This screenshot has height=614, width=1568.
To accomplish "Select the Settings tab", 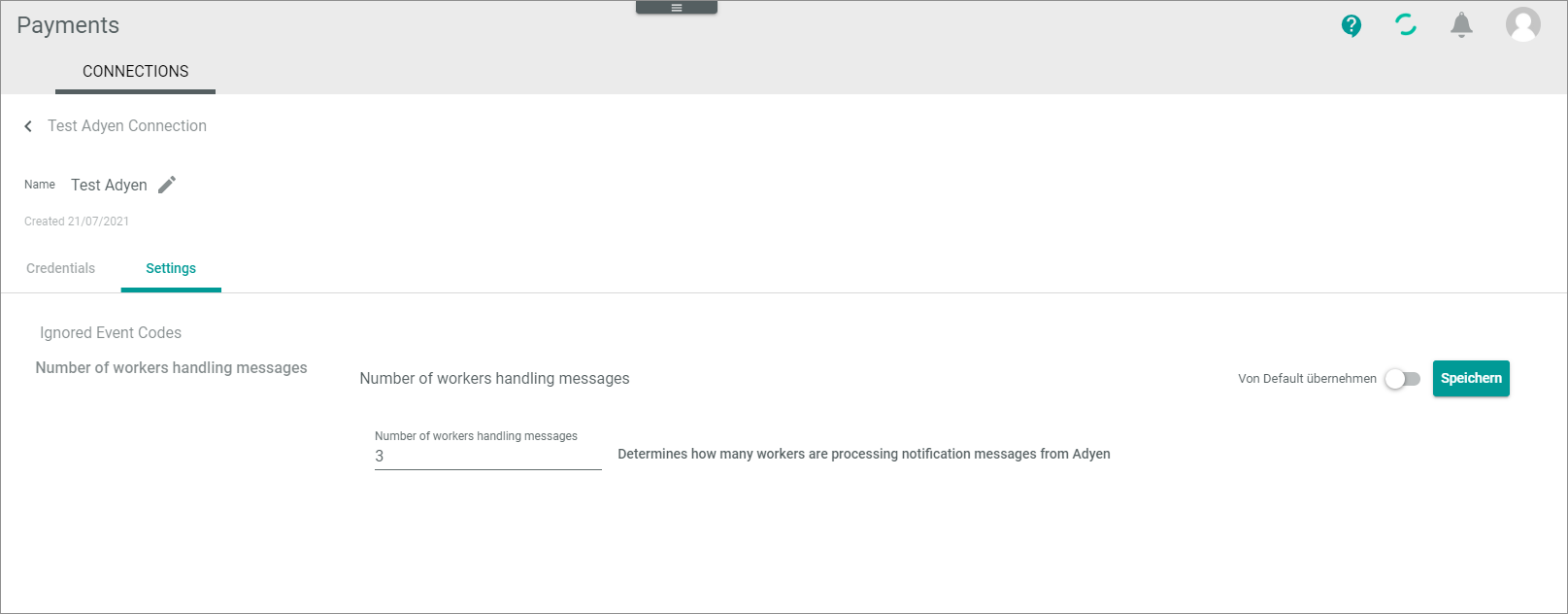I will 171,268.
